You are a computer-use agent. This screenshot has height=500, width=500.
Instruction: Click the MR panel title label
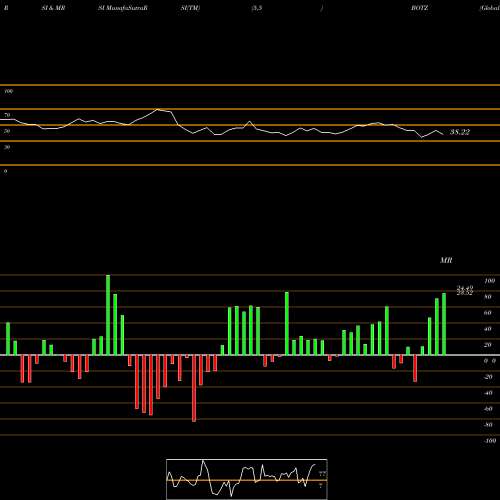(x=446, y=260)
